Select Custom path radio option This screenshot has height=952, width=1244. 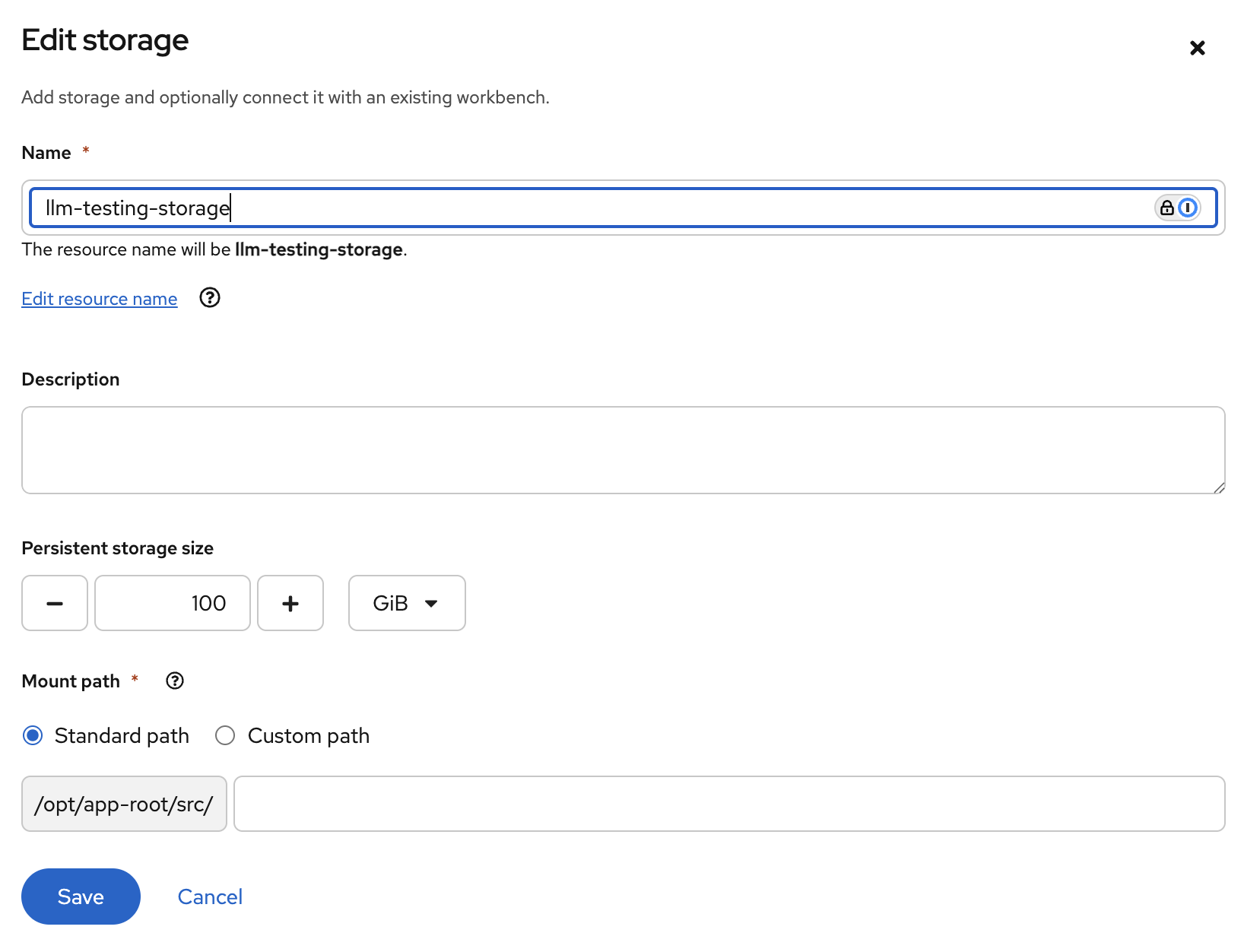tap(225, 735)
